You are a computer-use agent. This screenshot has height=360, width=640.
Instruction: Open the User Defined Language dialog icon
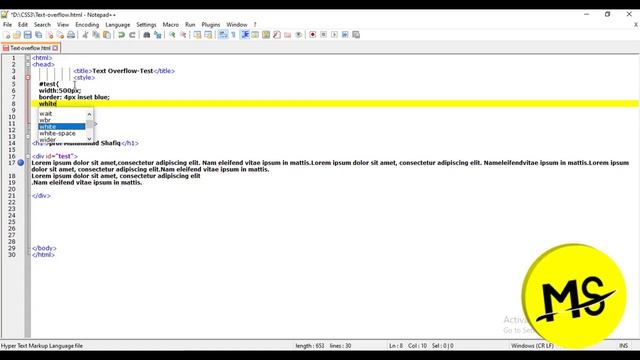(255, 35)
